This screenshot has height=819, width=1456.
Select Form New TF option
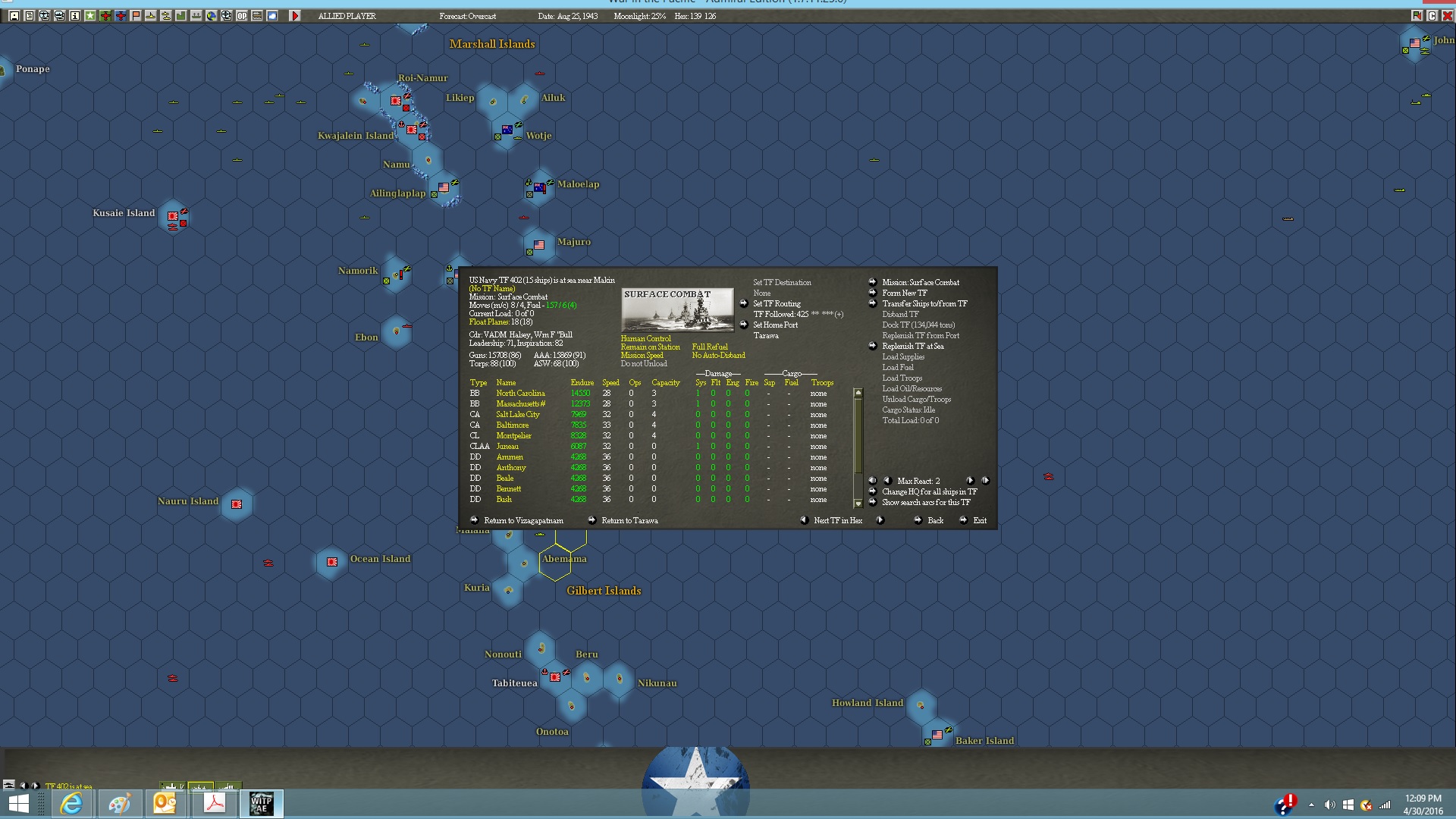coord(904,293)
